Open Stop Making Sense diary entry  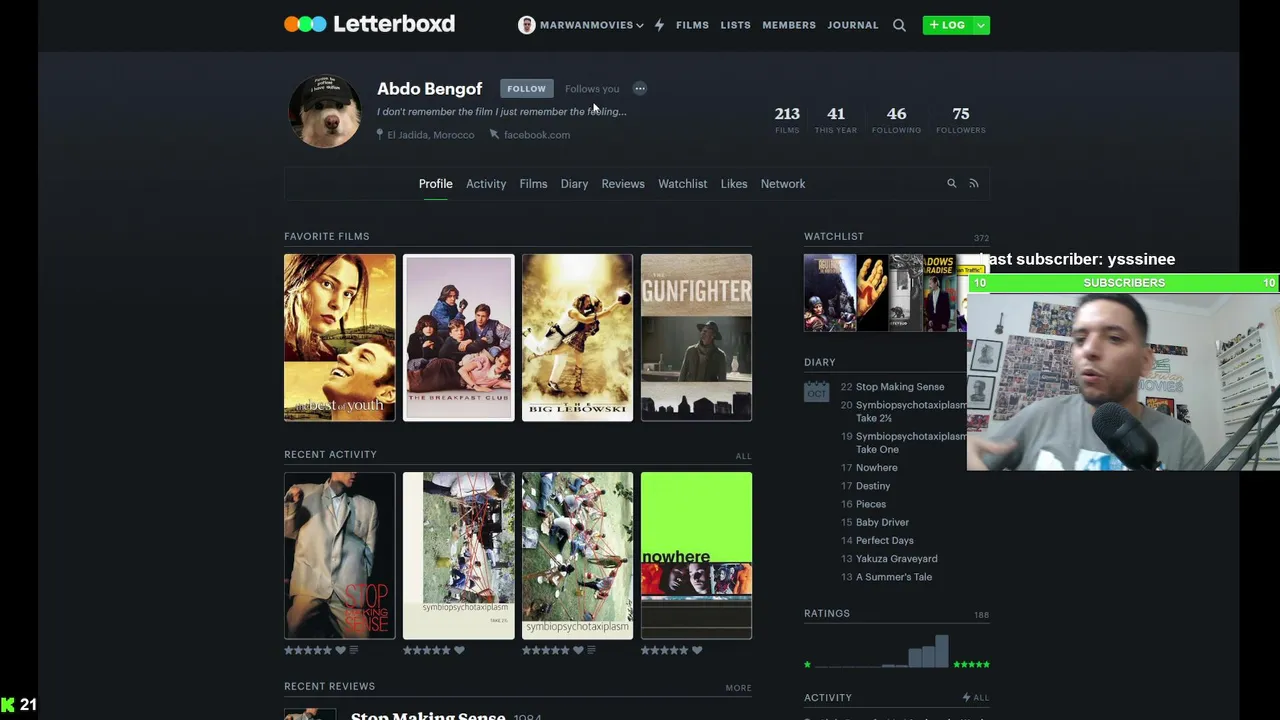(x=900, y=387)
